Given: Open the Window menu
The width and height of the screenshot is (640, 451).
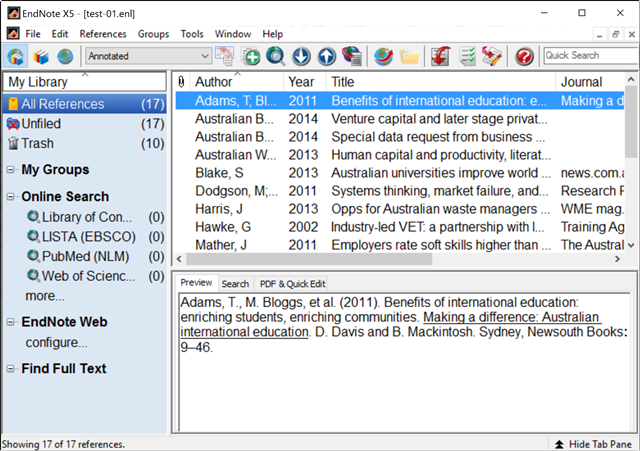Looking at the screenshot, I should [x=233, y=34].
